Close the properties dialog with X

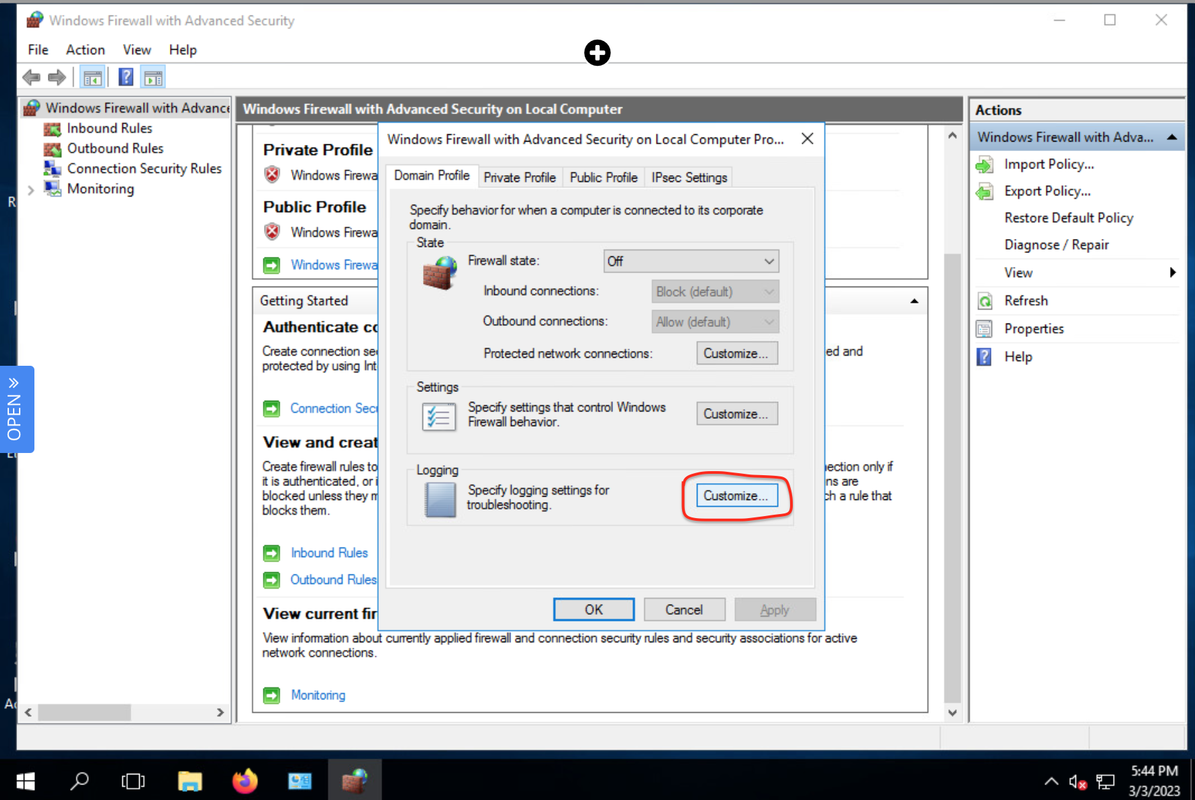(807, 139)
